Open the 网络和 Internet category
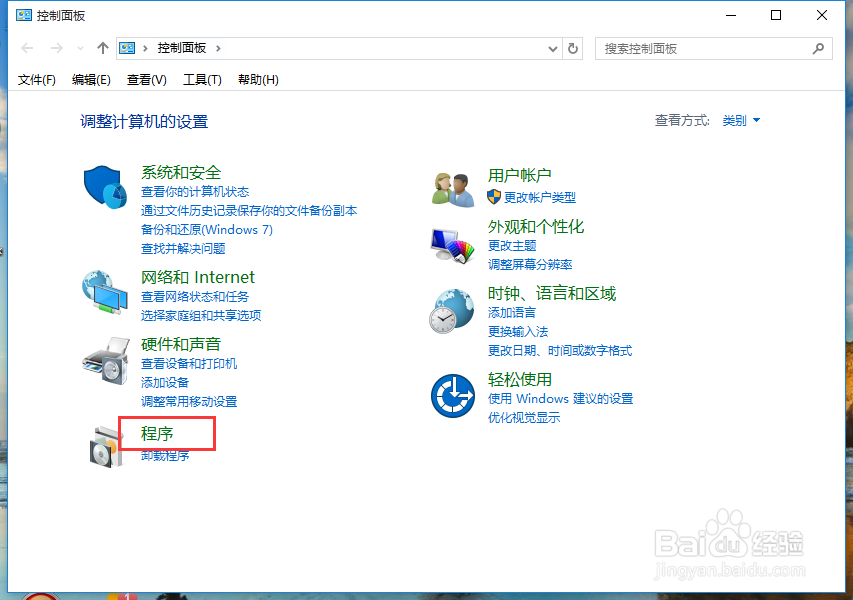Image resolution: width=853 pixels, height=600 pixels. point(197,277)
